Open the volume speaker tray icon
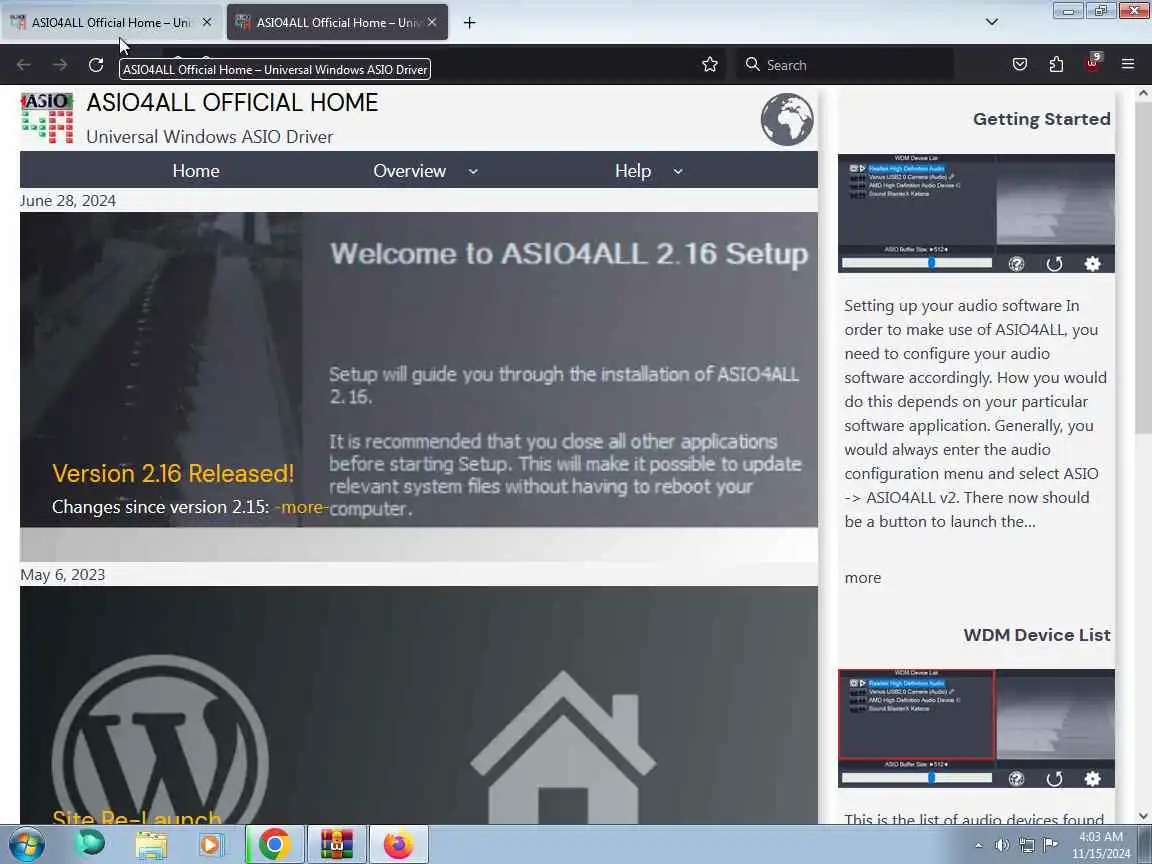This screenshot has height=864, width=1152. coord(1002,845)
